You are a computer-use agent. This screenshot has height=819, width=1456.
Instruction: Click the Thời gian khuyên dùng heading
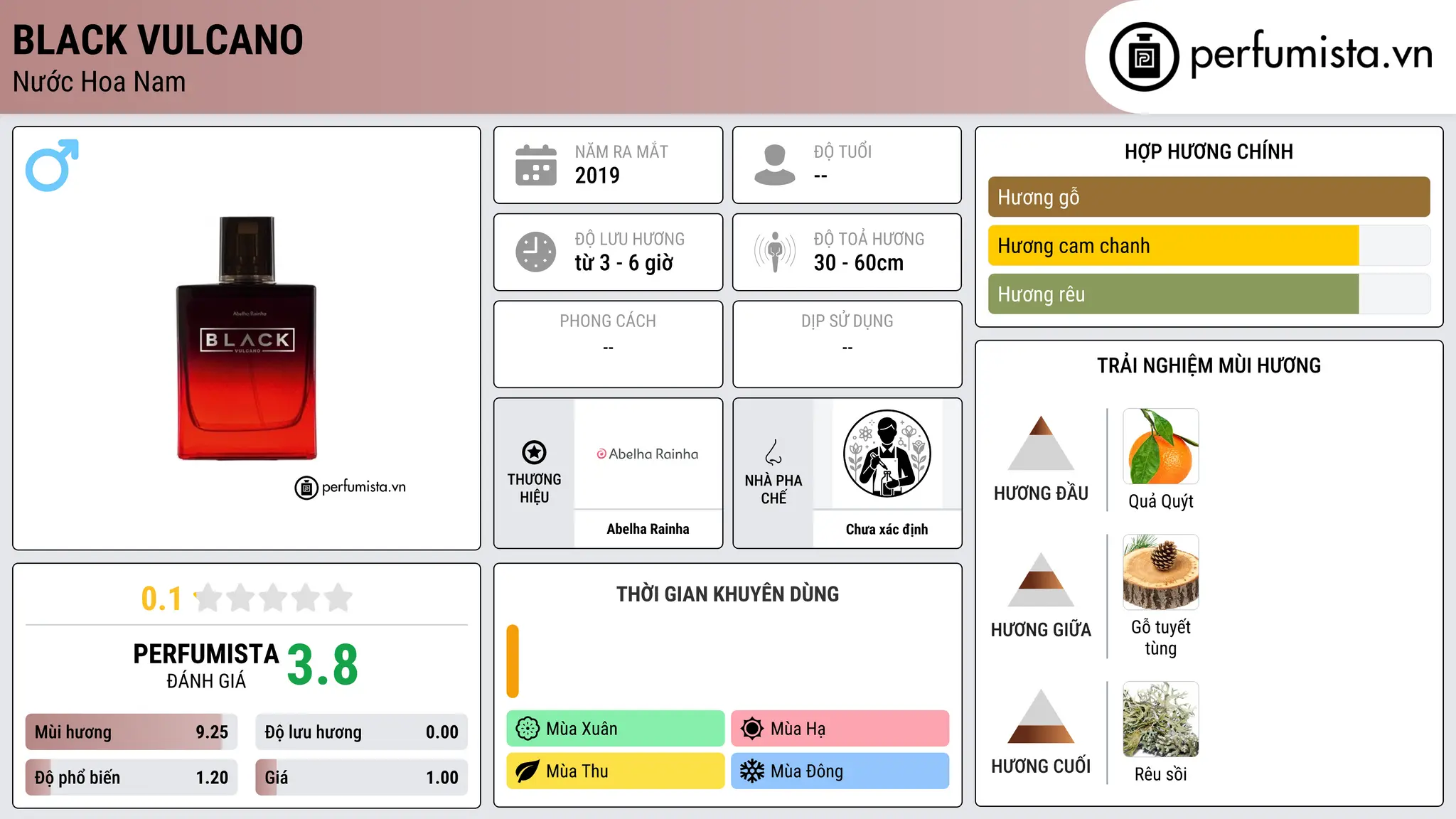coord(727,594)
